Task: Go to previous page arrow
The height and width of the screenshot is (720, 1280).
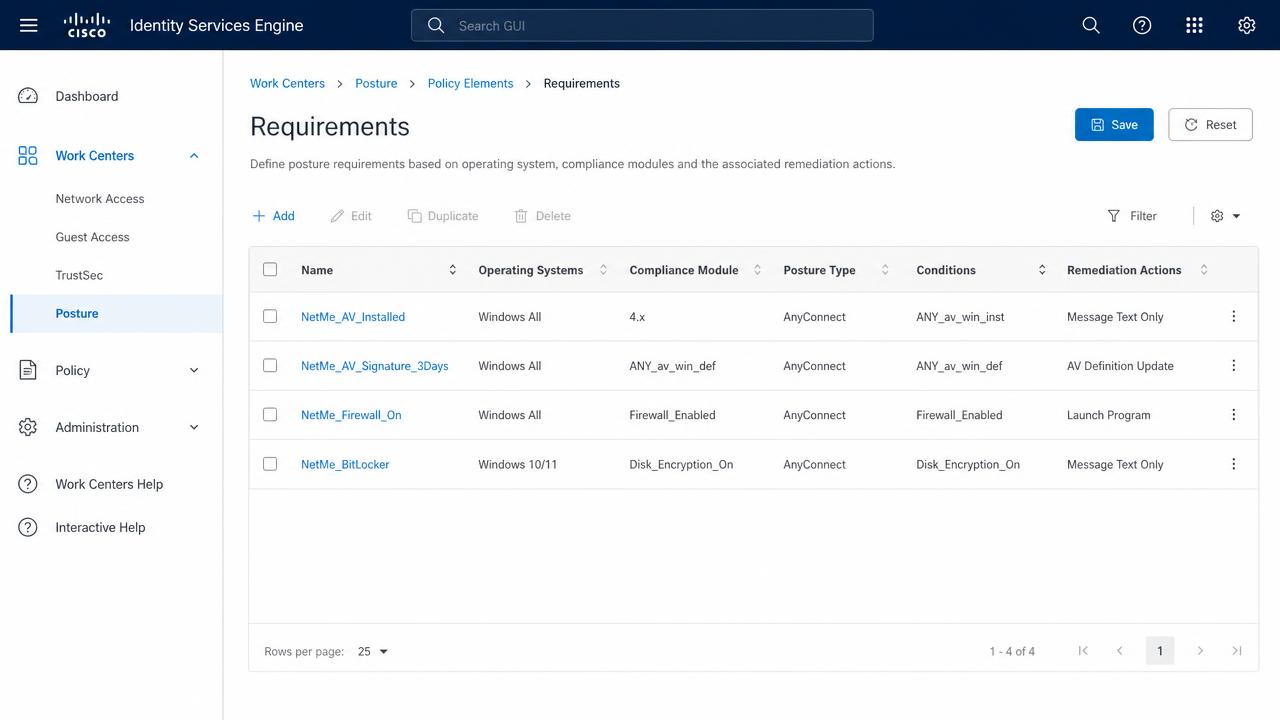Action: (x=1120, y=651)
